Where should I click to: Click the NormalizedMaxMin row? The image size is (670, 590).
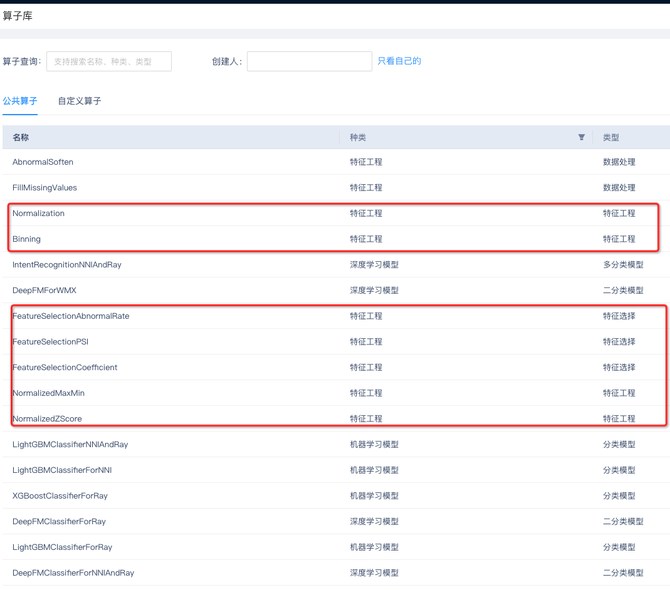49,393
